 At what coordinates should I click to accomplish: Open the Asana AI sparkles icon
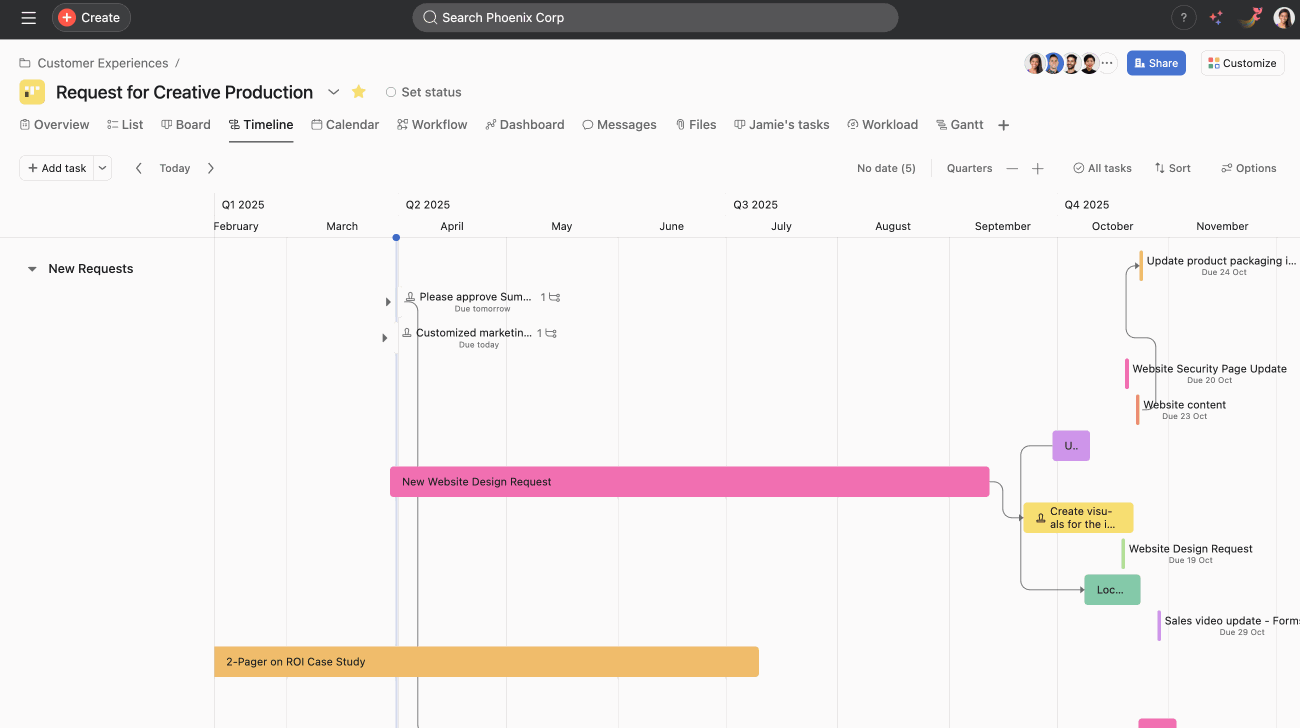click(1216, 17)
